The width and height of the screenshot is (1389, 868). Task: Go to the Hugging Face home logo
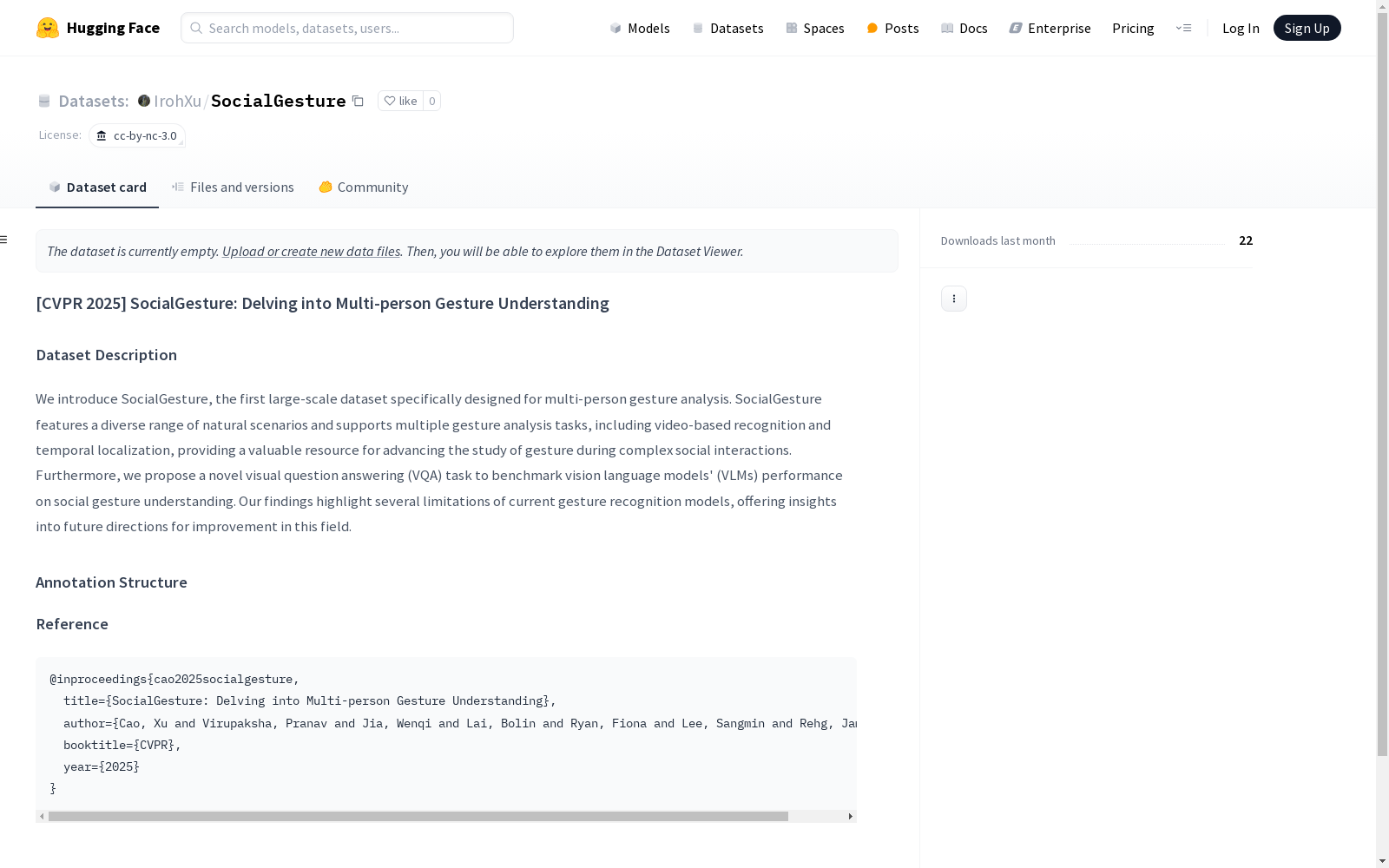(98, 28)
